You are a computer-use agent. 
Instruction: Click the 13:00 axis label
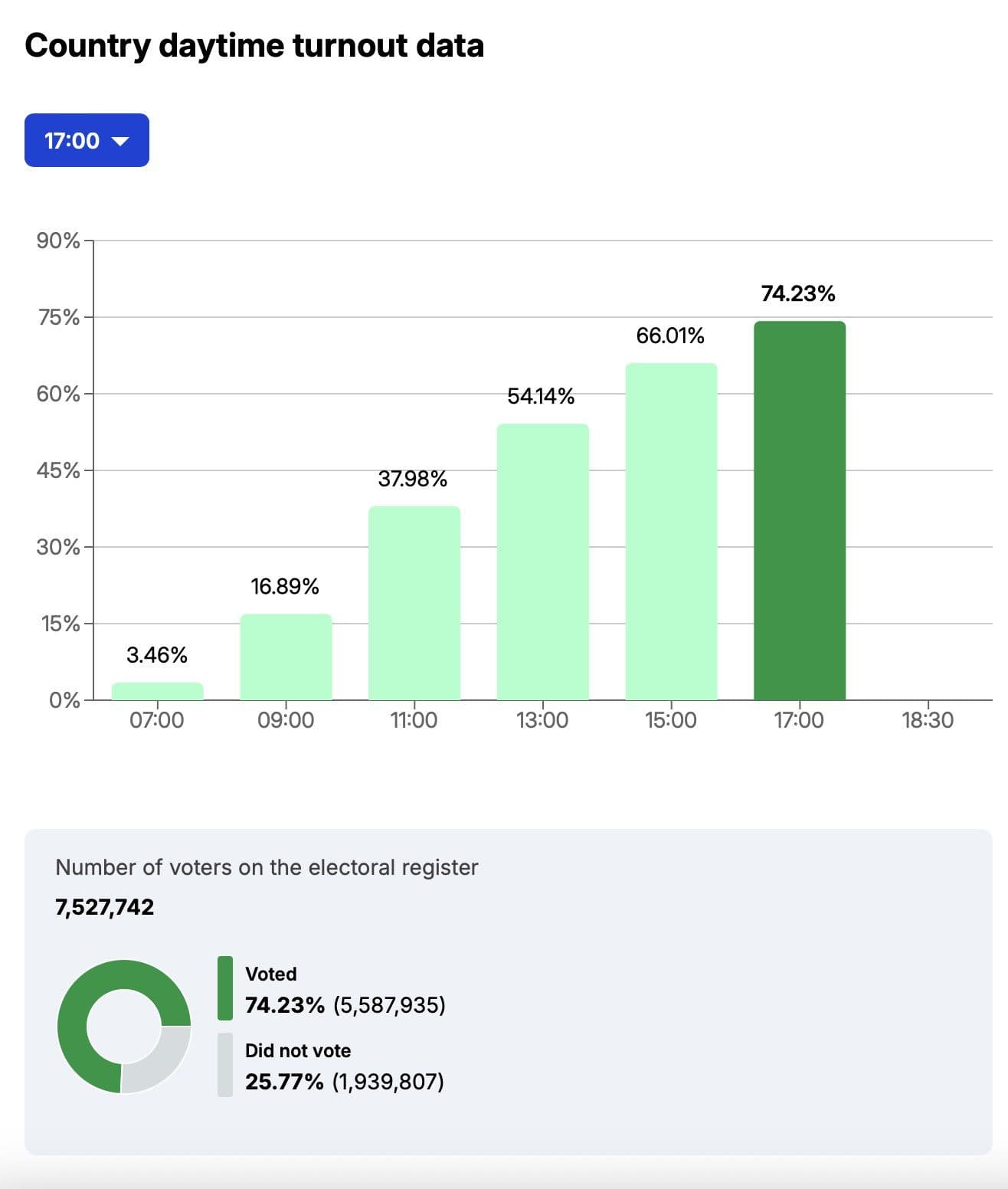click(542, 720)
